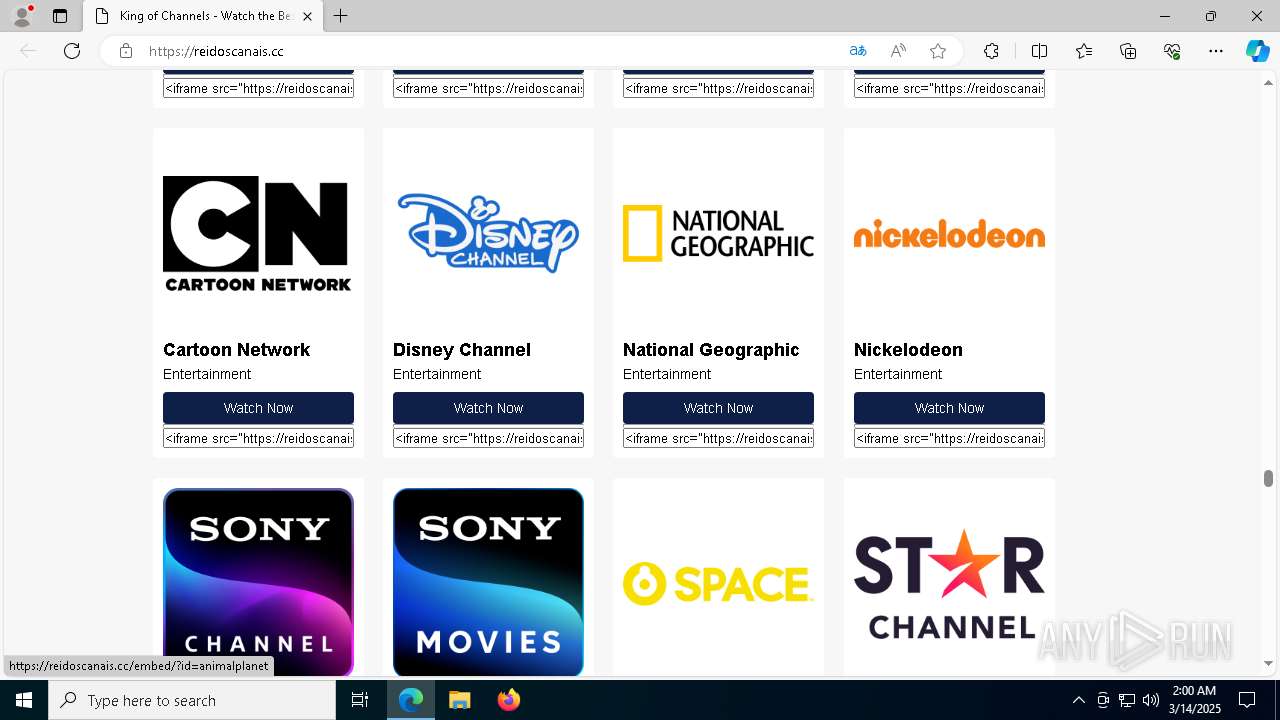1280x720 pixels.
Task: Watch Now for Cartoon Network
Action: click(258, 408)
